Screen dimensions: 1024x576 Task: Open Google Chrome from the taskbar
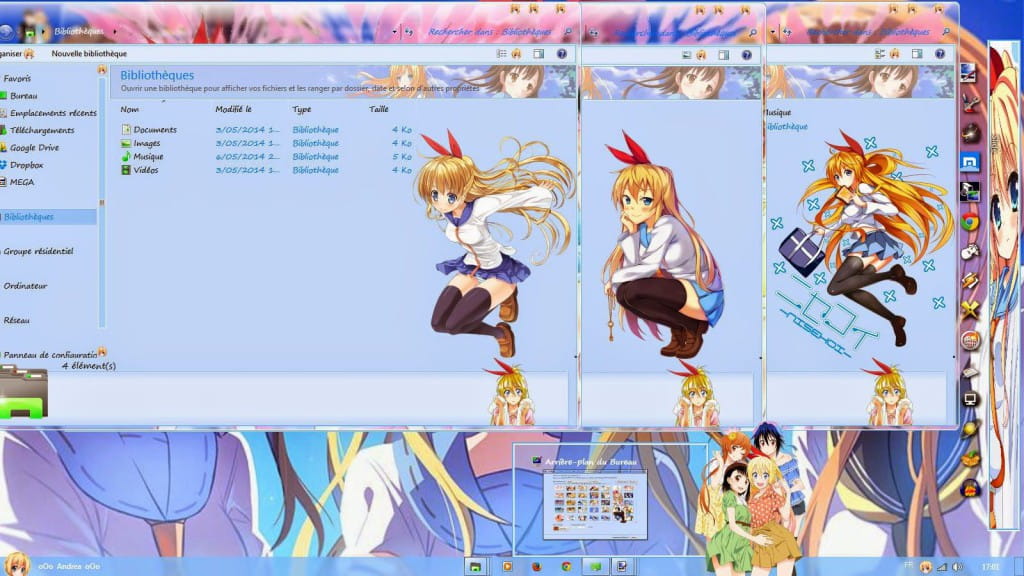pos(567,566)
